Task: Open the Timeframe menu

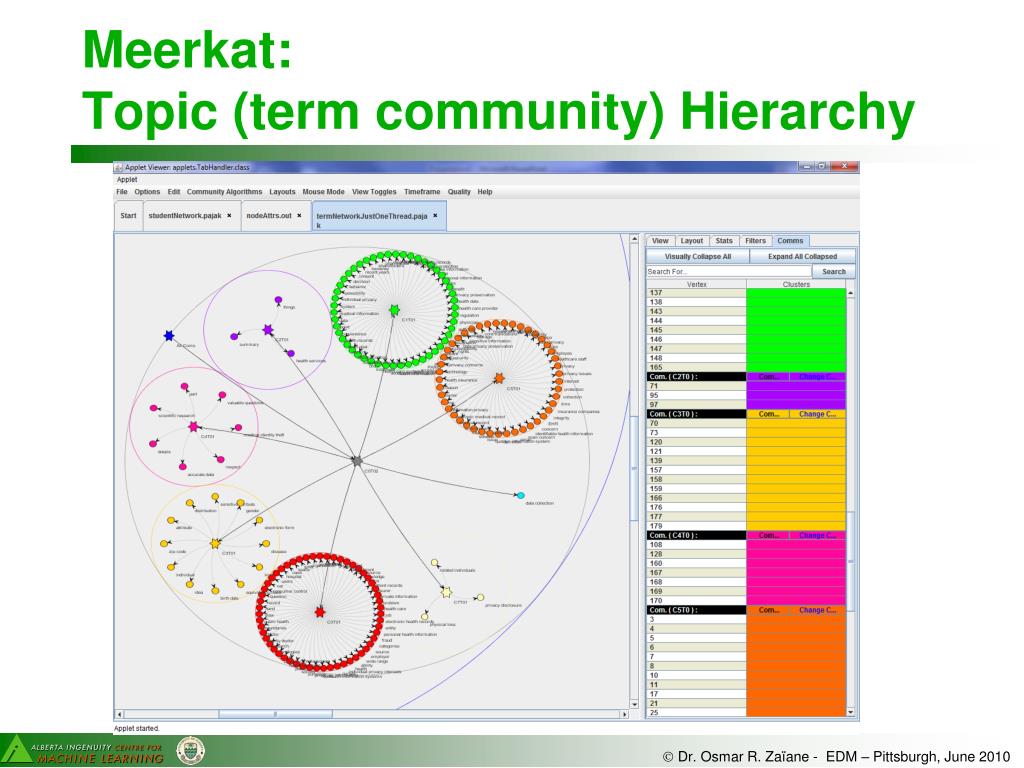Action: click(422, 192)
